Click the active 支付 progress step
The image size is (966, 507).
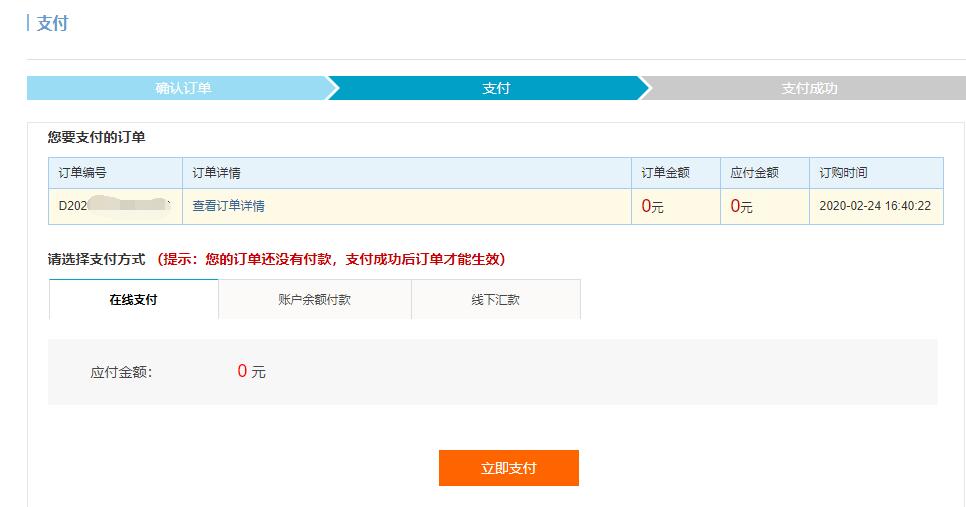(x=495, y=88)
